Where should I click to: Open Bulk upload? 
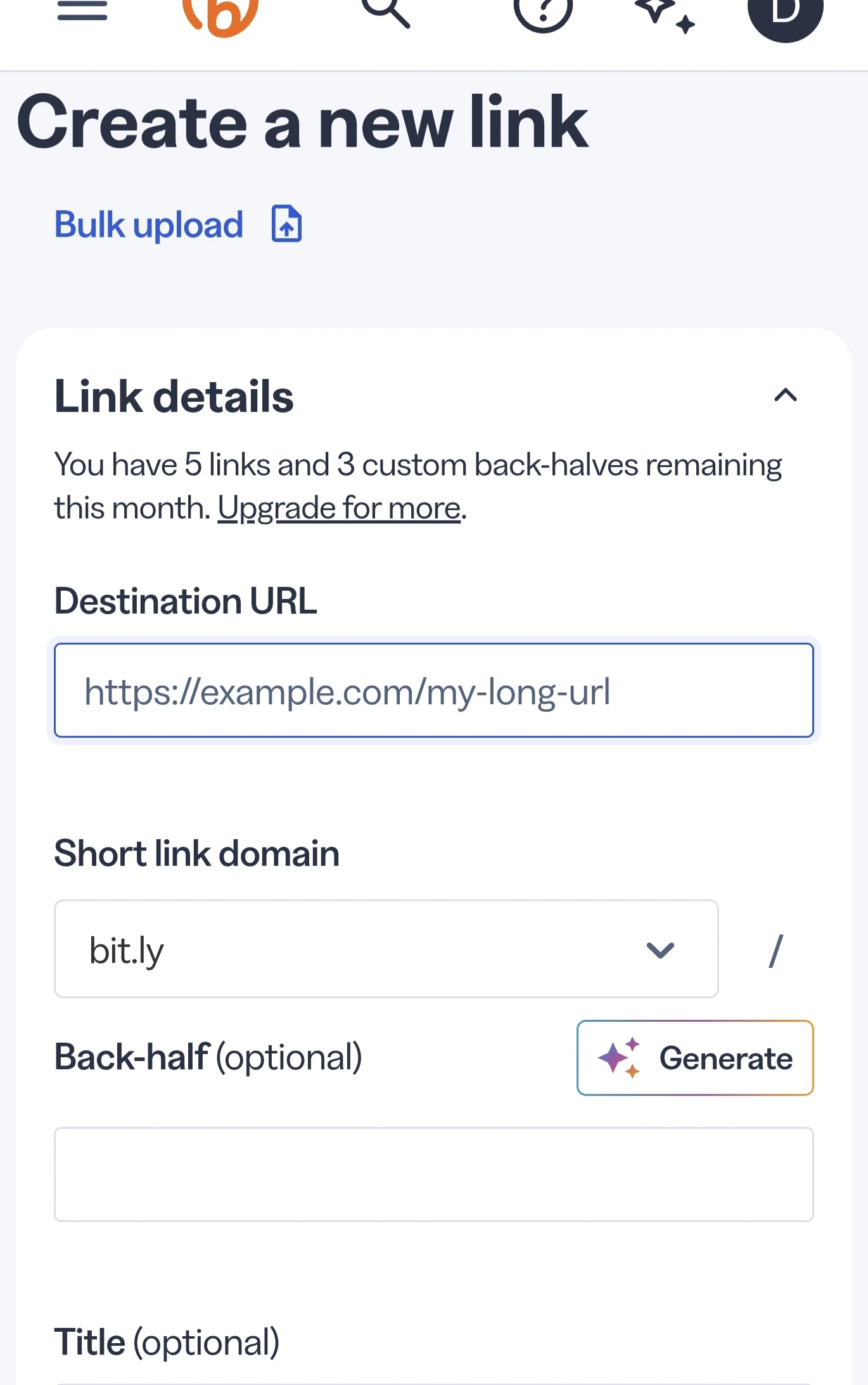coord(148,224)
